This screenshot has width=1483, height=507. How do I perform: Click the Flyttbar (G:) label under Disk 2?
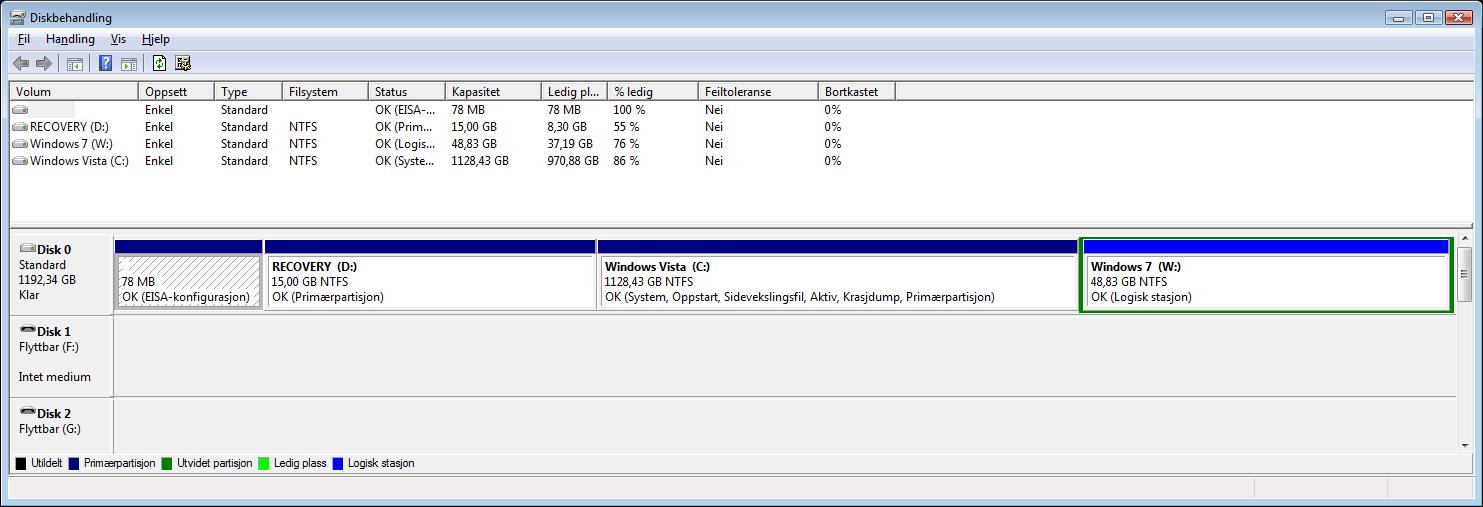[49, 429]
